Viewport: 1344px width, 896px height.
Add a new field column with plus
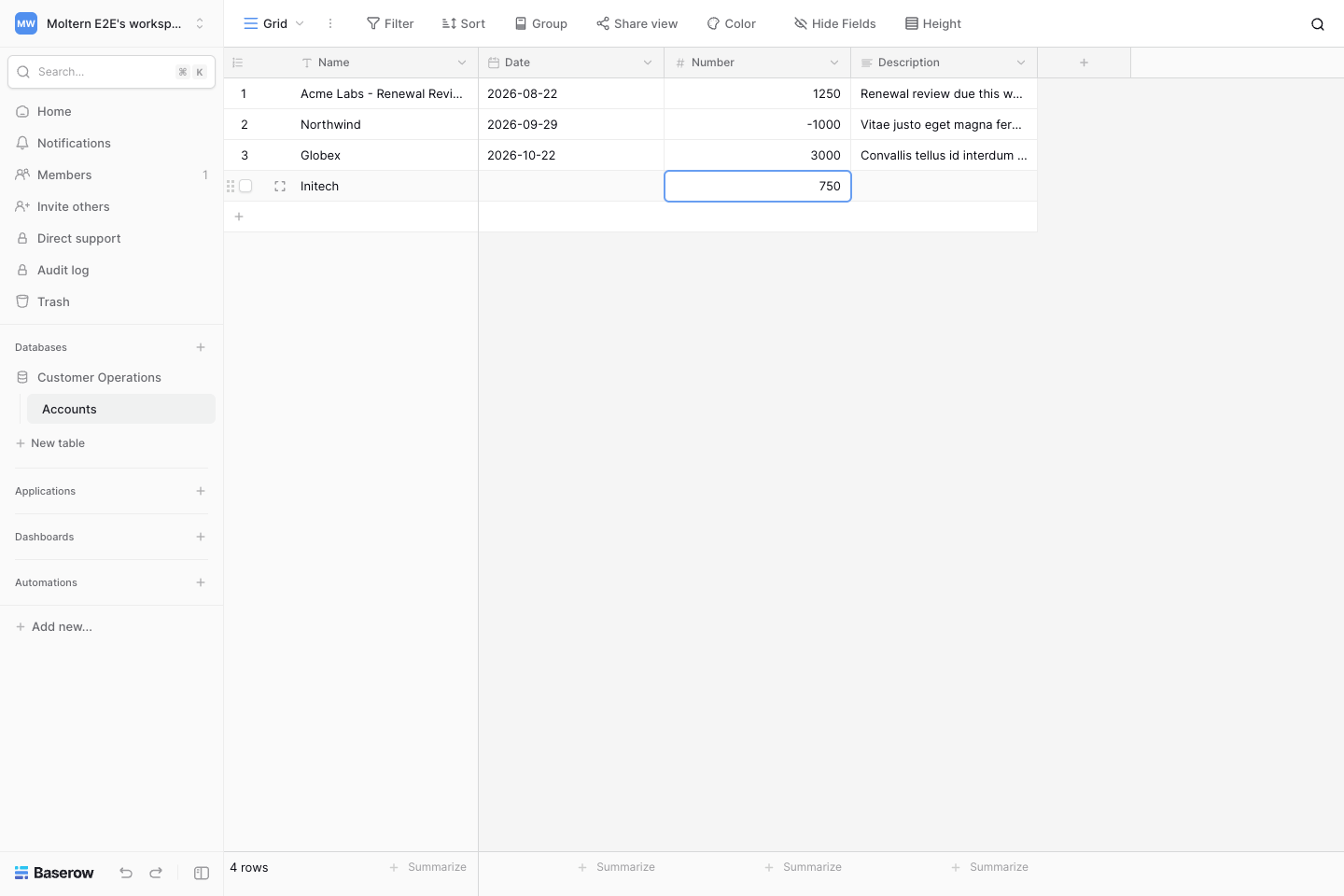pos(1084,63)
